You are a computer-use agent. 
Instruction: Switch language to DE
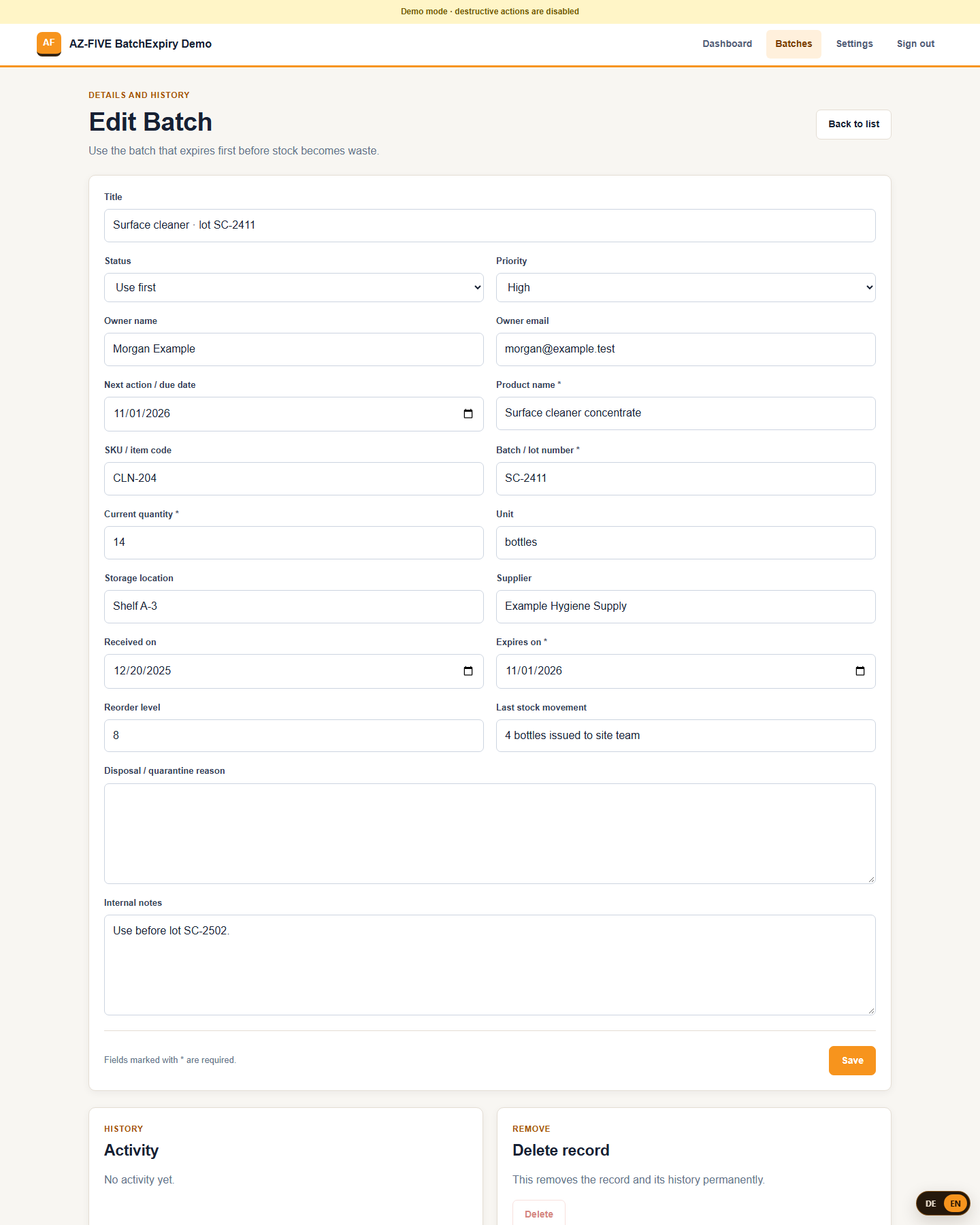(x=930, y=1204)
